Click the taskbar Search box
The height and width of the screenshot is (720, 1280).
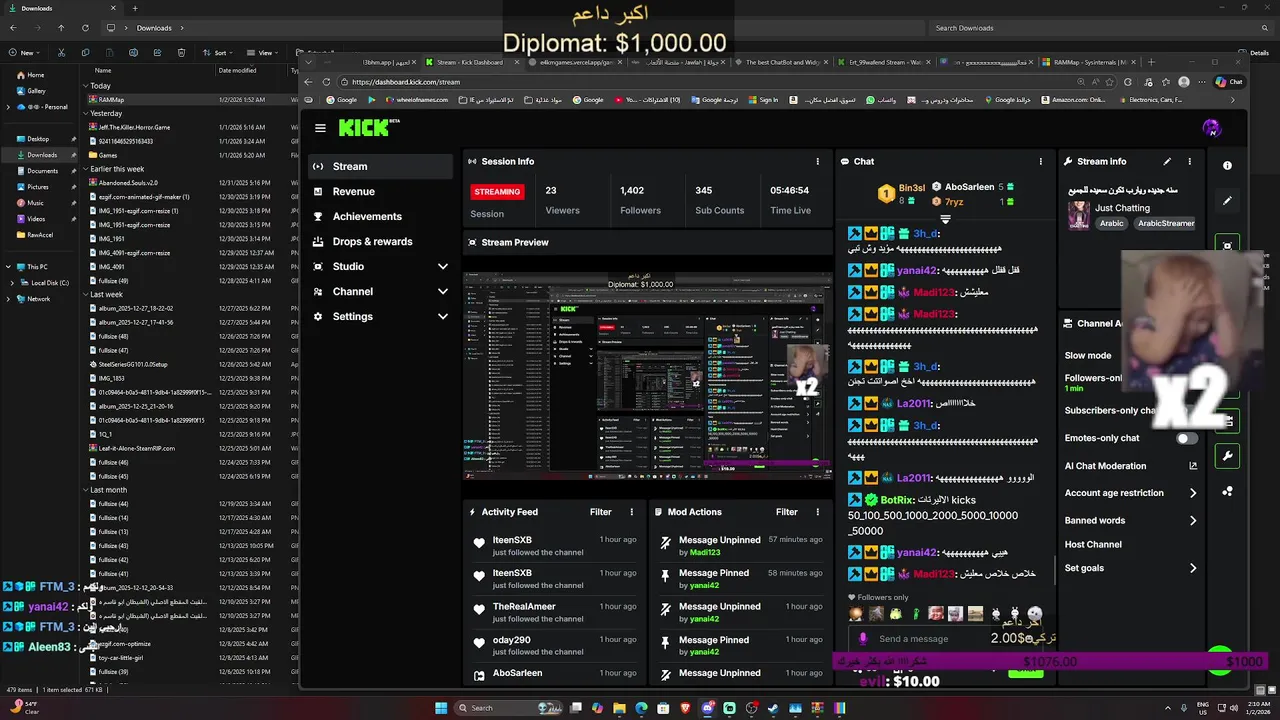(507, 708)
